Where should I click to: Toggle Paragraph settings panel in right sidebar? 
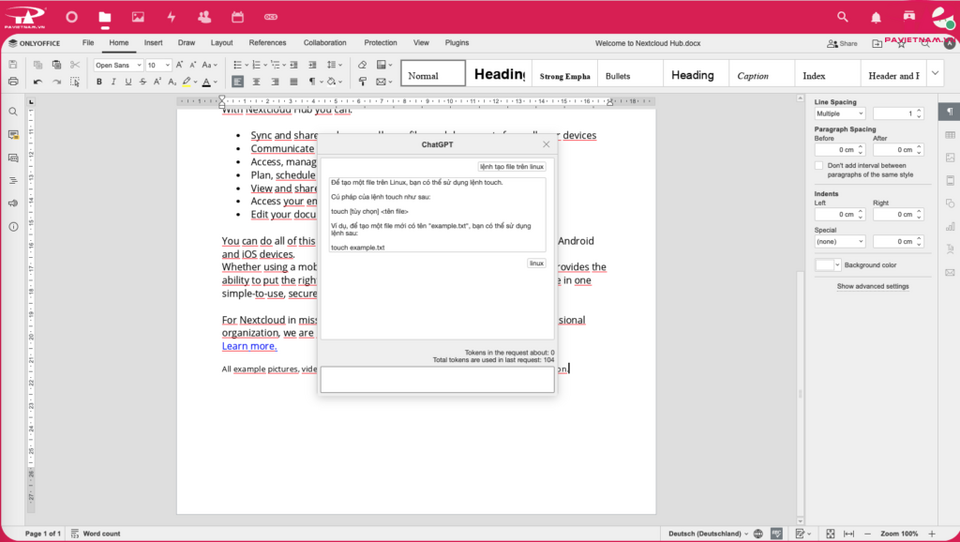[950, 112]
